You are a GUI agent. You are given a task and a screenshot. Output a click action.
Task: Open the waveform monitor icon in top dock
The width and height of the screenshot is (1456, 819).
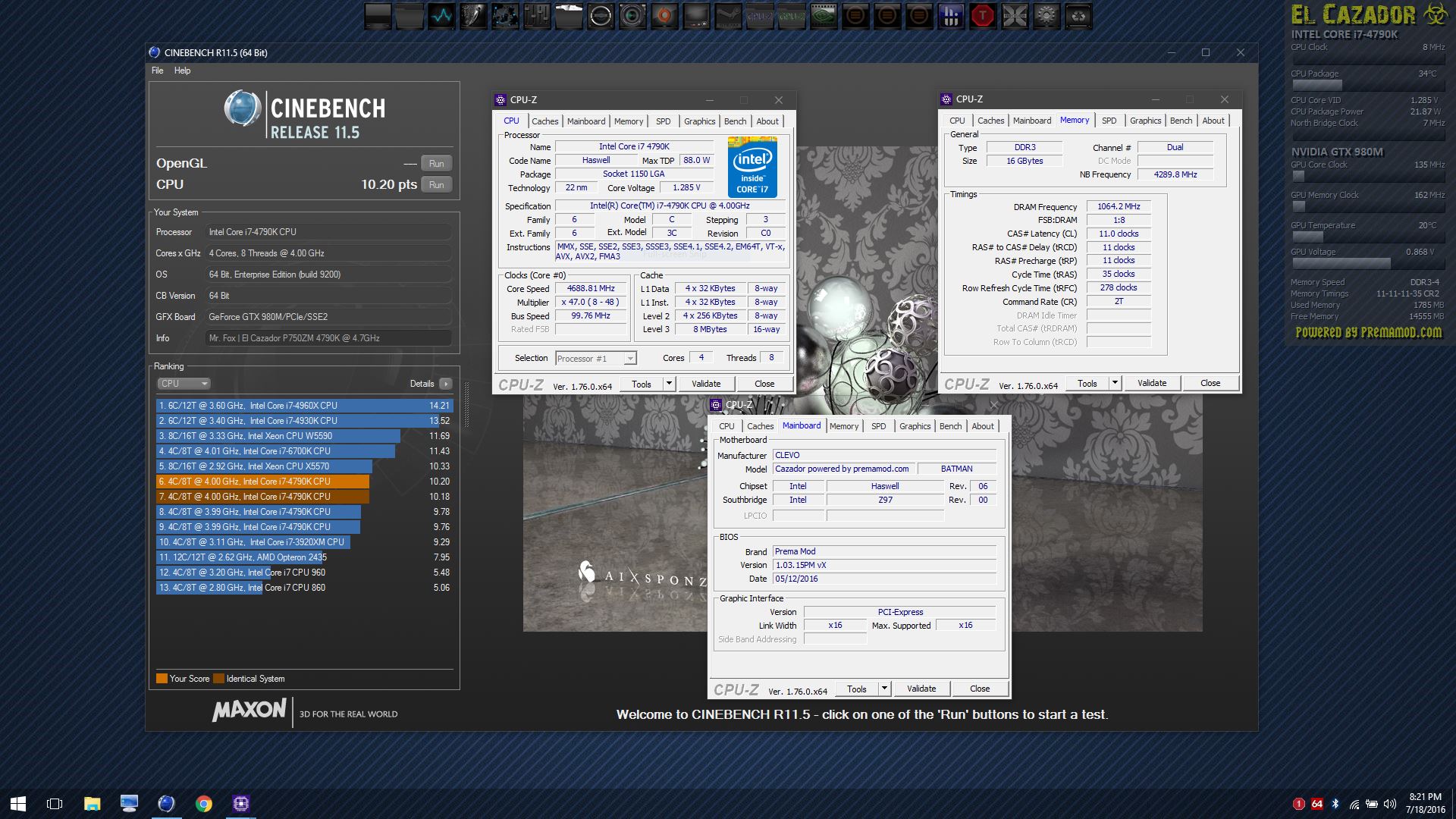click(441, 15)
